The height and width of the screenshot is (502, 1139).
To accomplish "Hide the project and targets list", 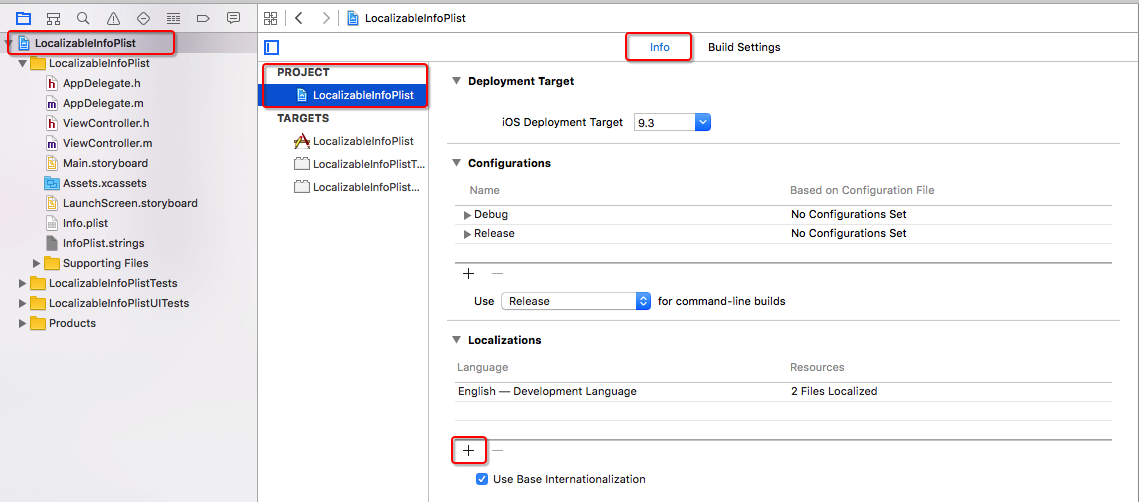I will [x=271, y=47].
